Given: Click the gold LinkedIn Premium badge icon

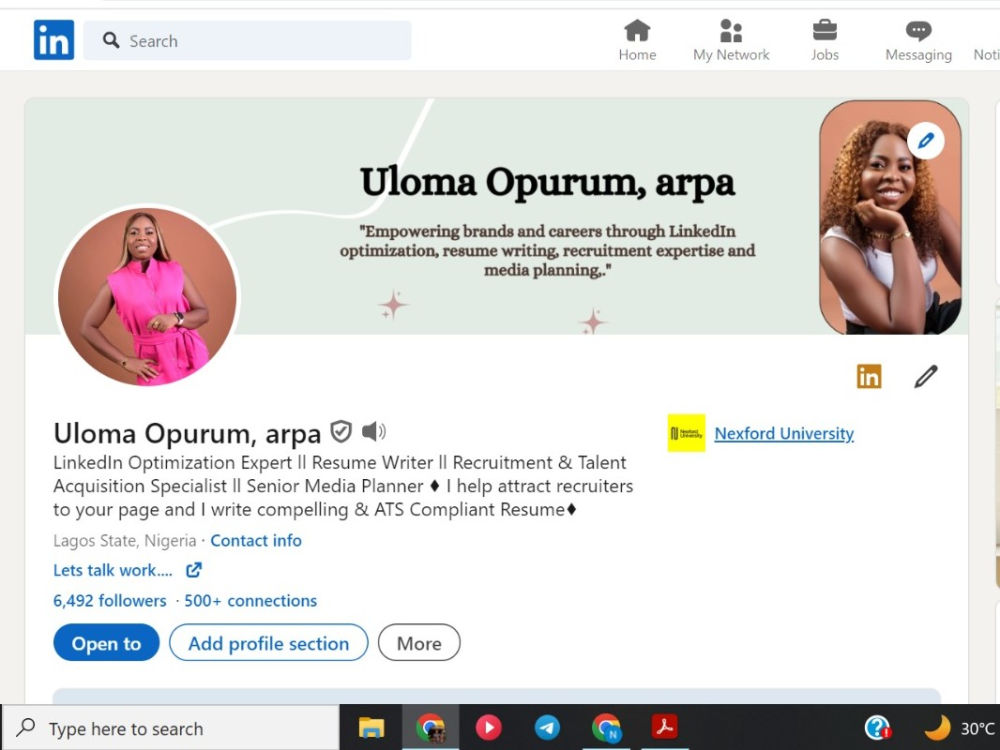Looking at the screenshot, I should point(869,376).
